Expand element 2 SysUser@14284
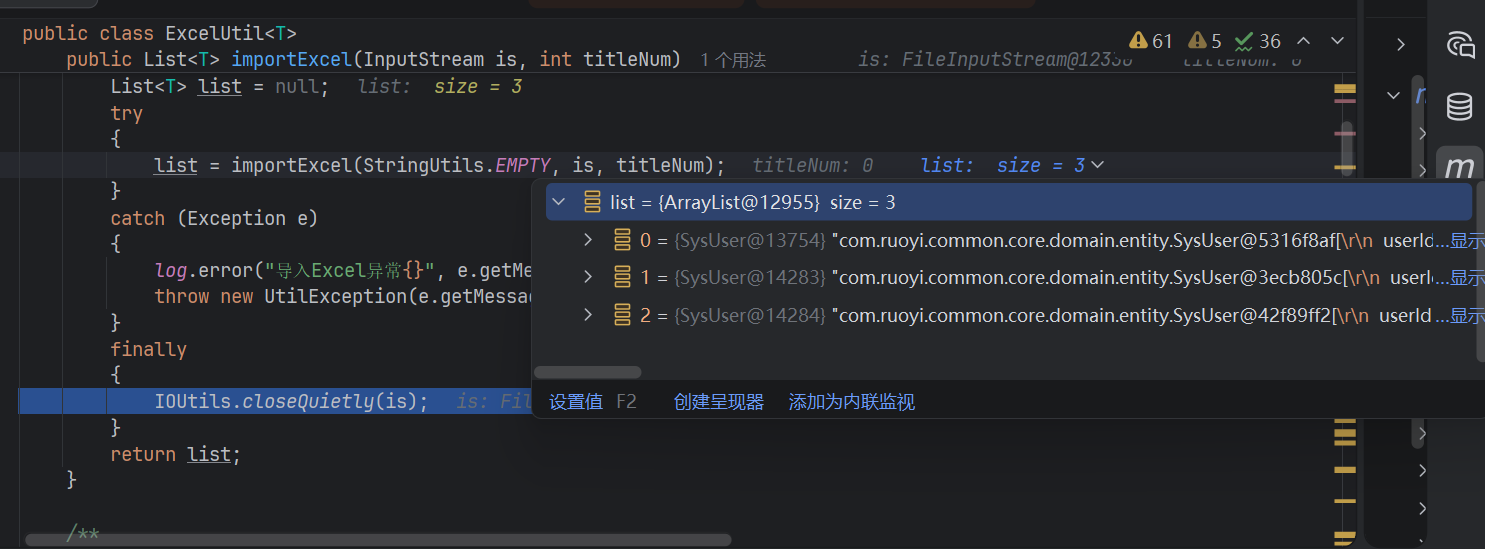 pos(590,315)
